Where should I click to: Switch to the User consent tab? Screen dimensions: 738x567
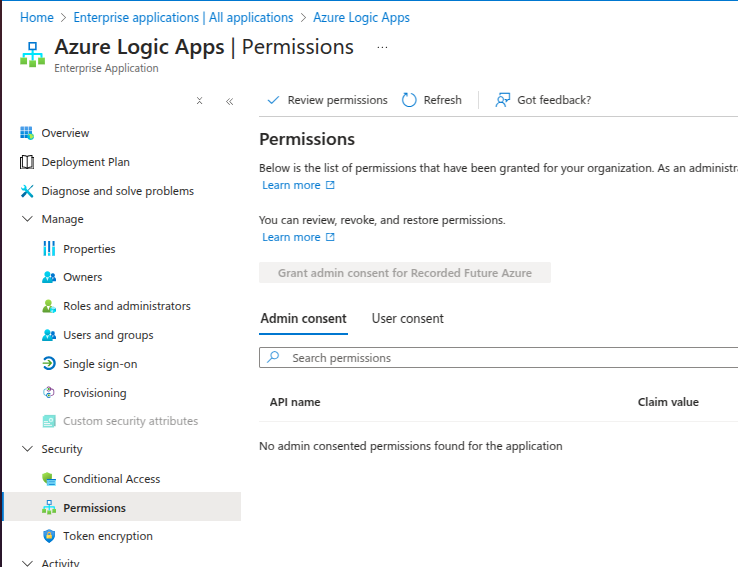(x=408, y=319)
